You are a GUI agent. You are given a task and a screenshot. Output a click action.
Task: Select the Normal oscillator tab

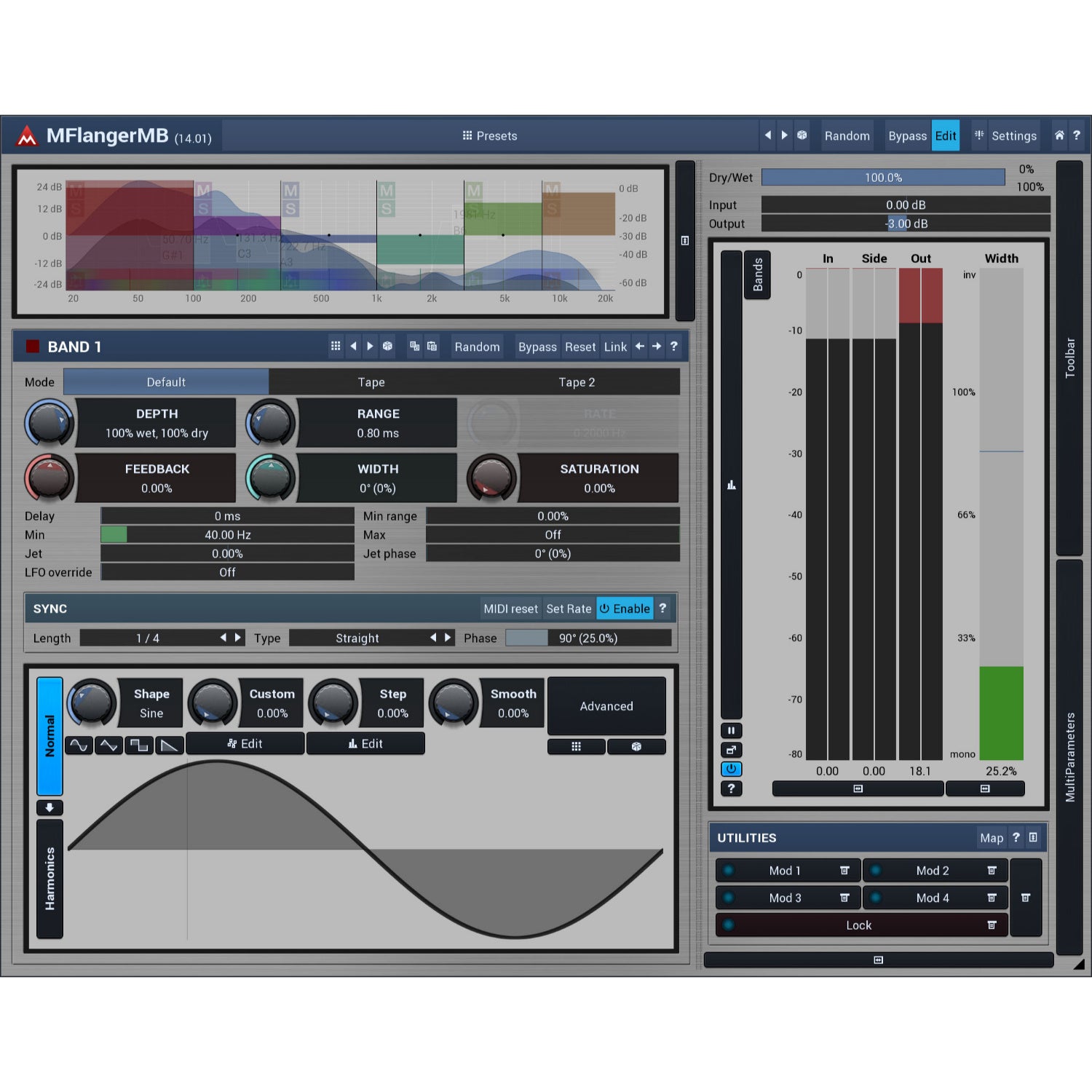tap(50, 736)
